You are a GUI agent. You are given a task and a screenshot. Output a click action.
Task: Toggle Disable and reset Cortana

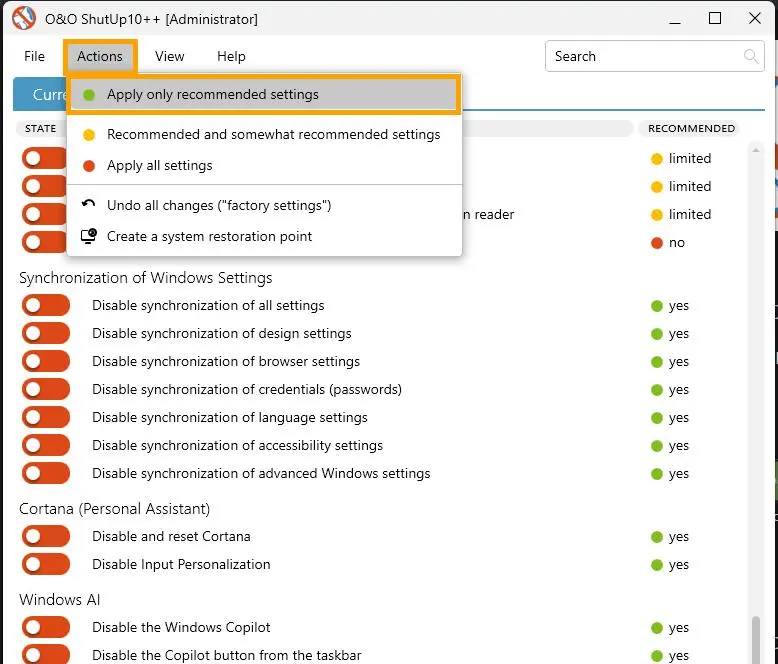pos(46,536)
